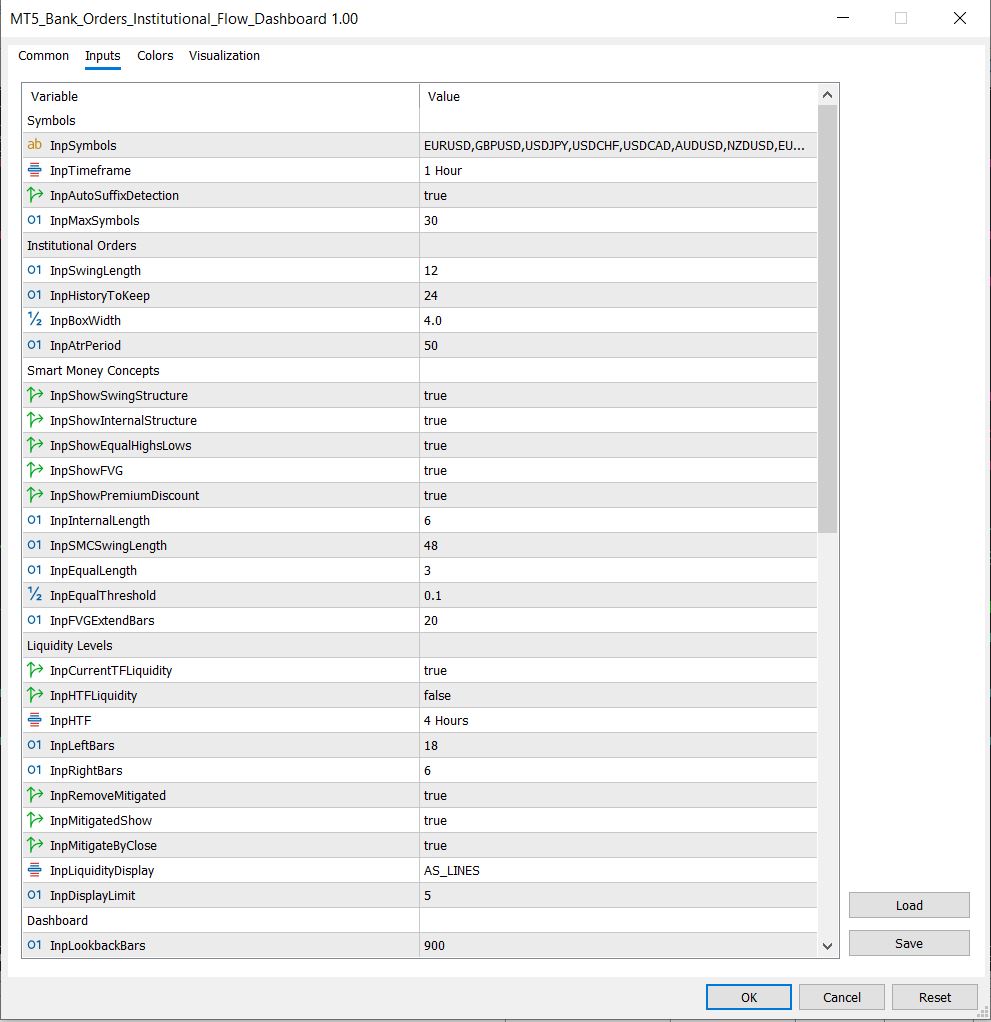The height and width of the screenshot is (1022, 991).
Task: Click the scrollbar down arrow
Action: (x=827, y=946)
